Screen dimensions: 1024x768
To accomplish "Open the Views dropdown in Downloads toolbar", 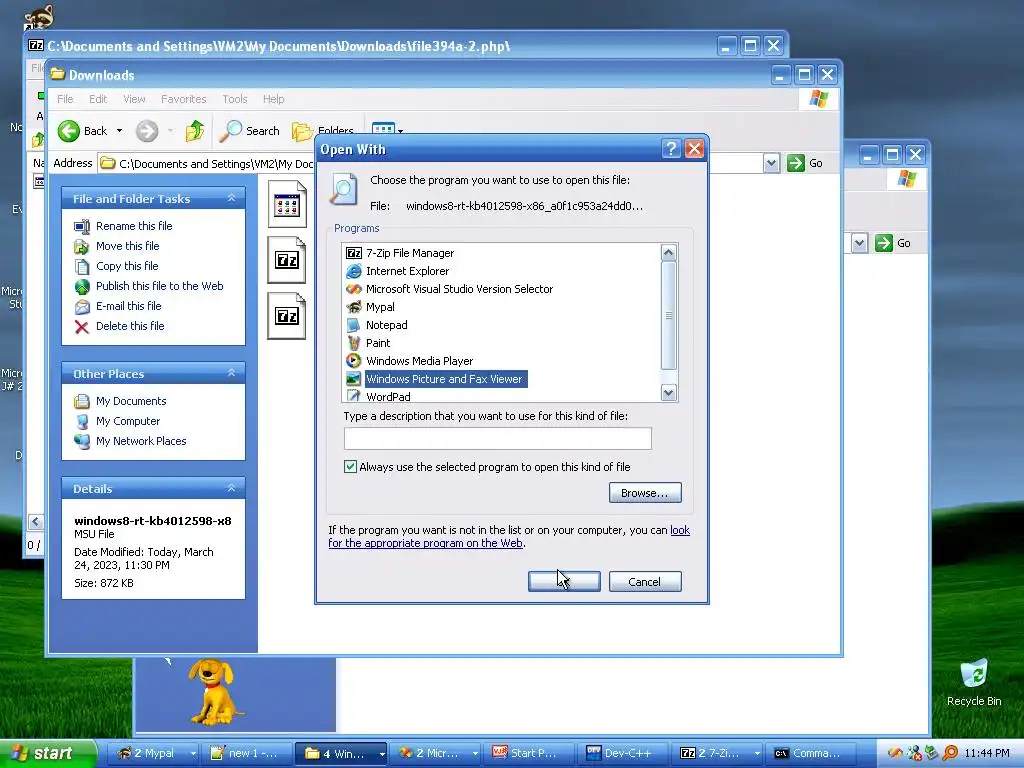I will [400, 131].
